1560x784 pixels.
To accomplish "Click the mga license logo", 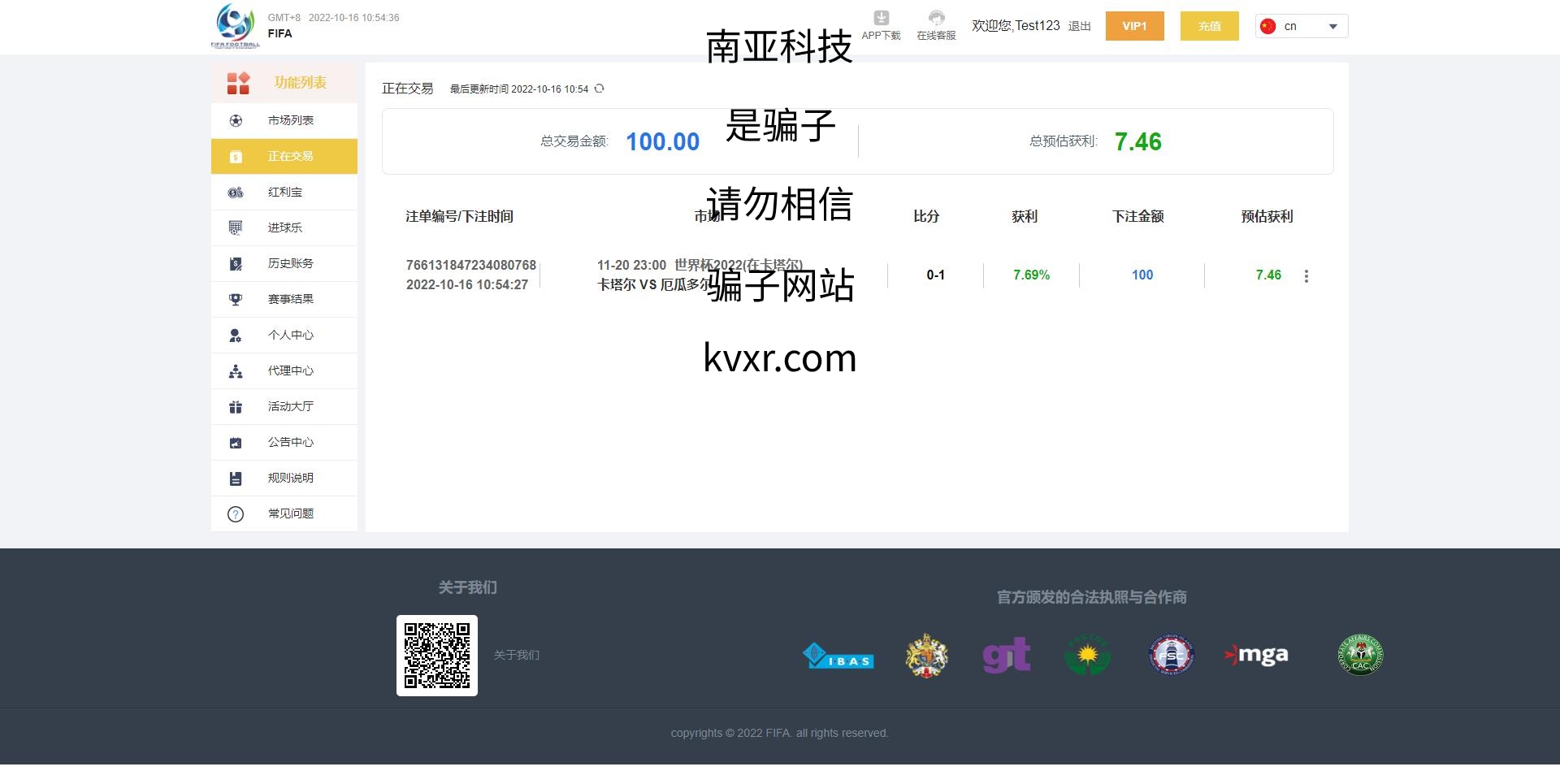I will point(1256,655).
